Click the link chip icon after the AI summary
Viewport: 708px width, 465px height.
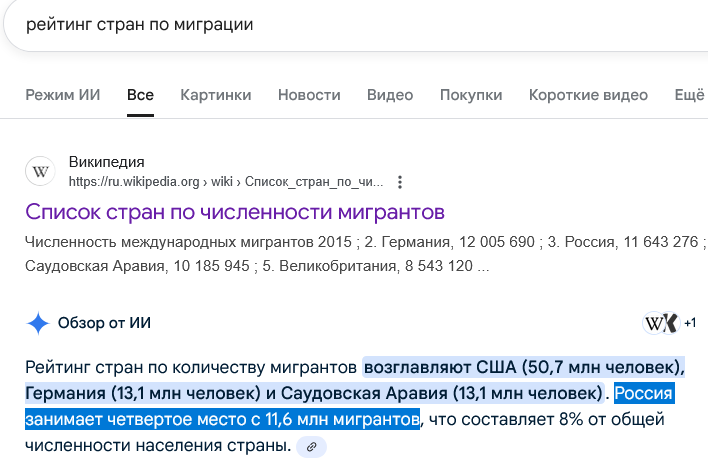[312, 446]
